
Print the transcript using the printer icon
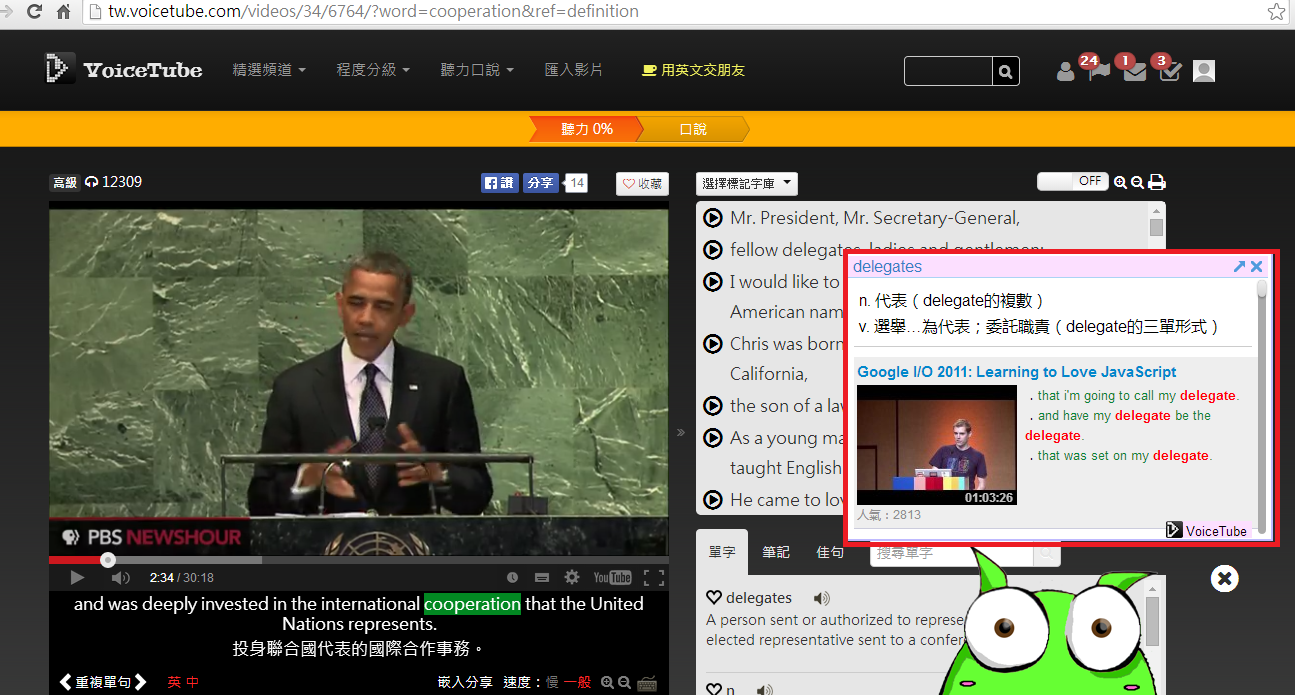pos(1157,182)
